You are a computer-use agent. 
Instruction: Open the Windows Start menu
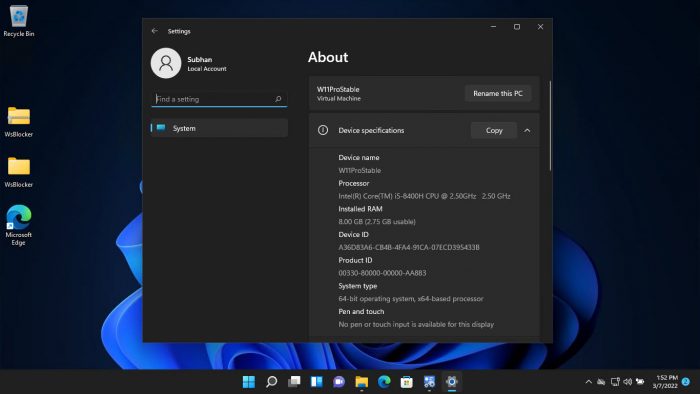click(x=249, y=382)
